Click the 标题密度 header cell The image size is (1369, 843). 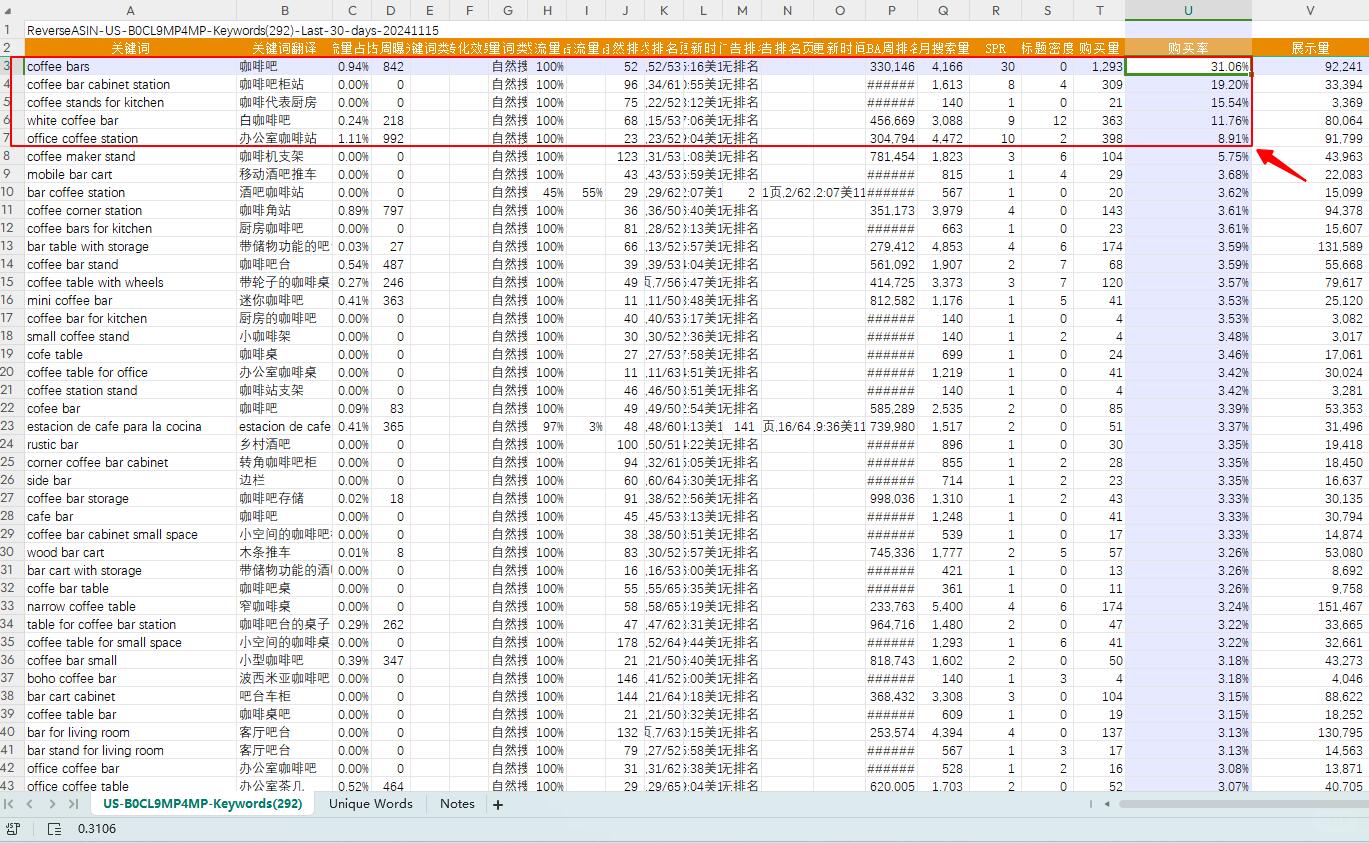1047,48
